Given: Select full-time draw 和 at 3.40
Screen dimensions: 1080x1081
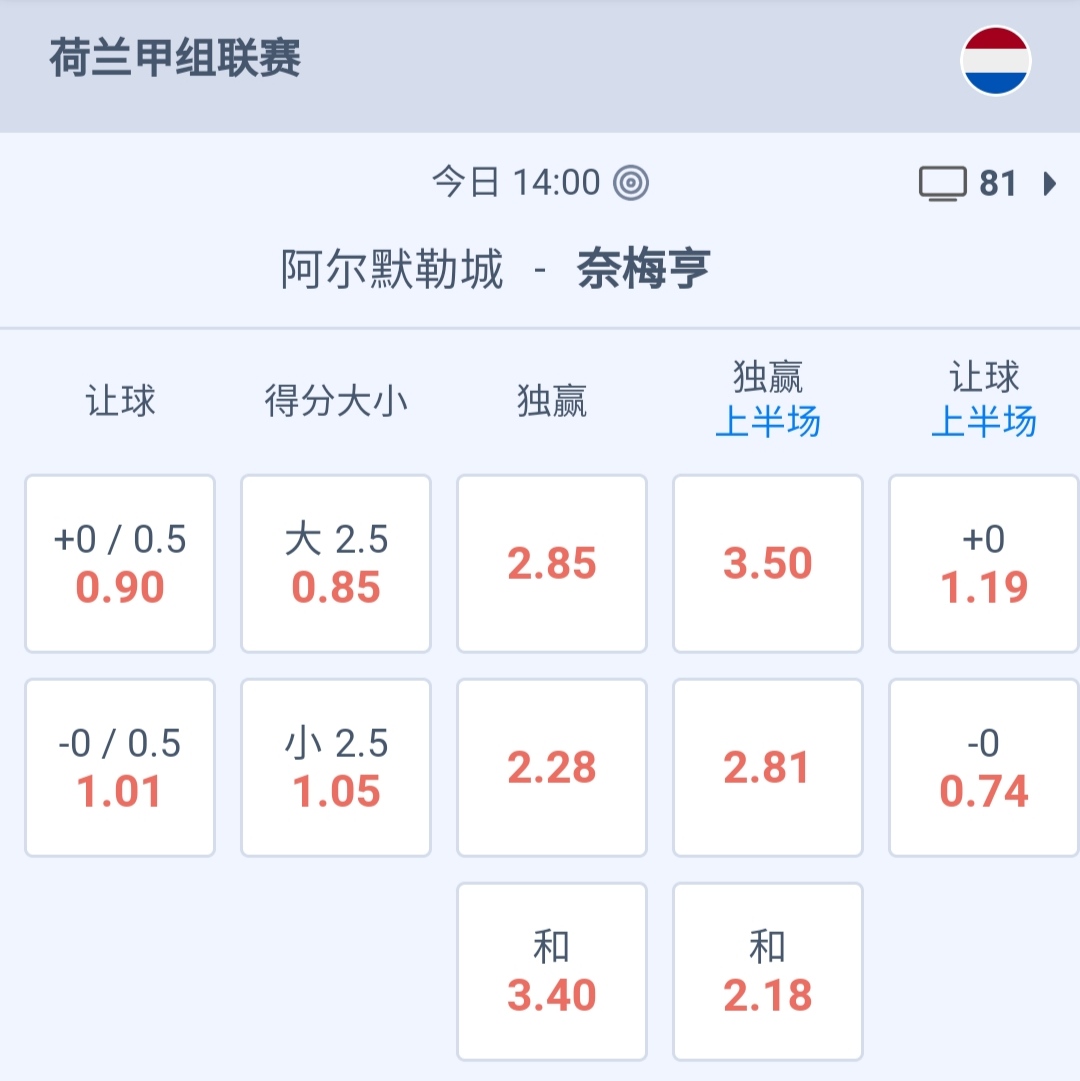Looking at the screenshot, I should coord(552,972).
